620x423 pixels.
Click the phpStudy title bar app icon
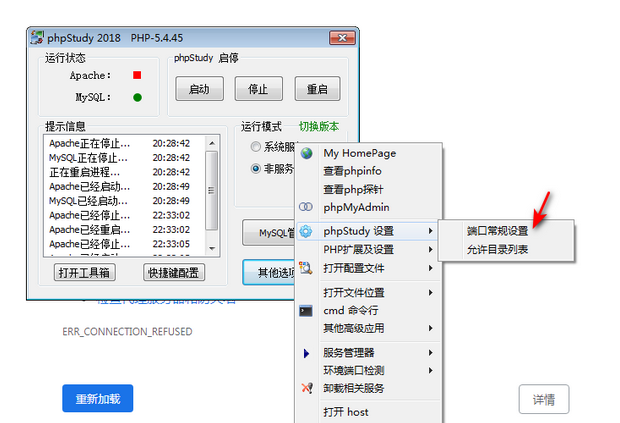click(x=37, y=38)
